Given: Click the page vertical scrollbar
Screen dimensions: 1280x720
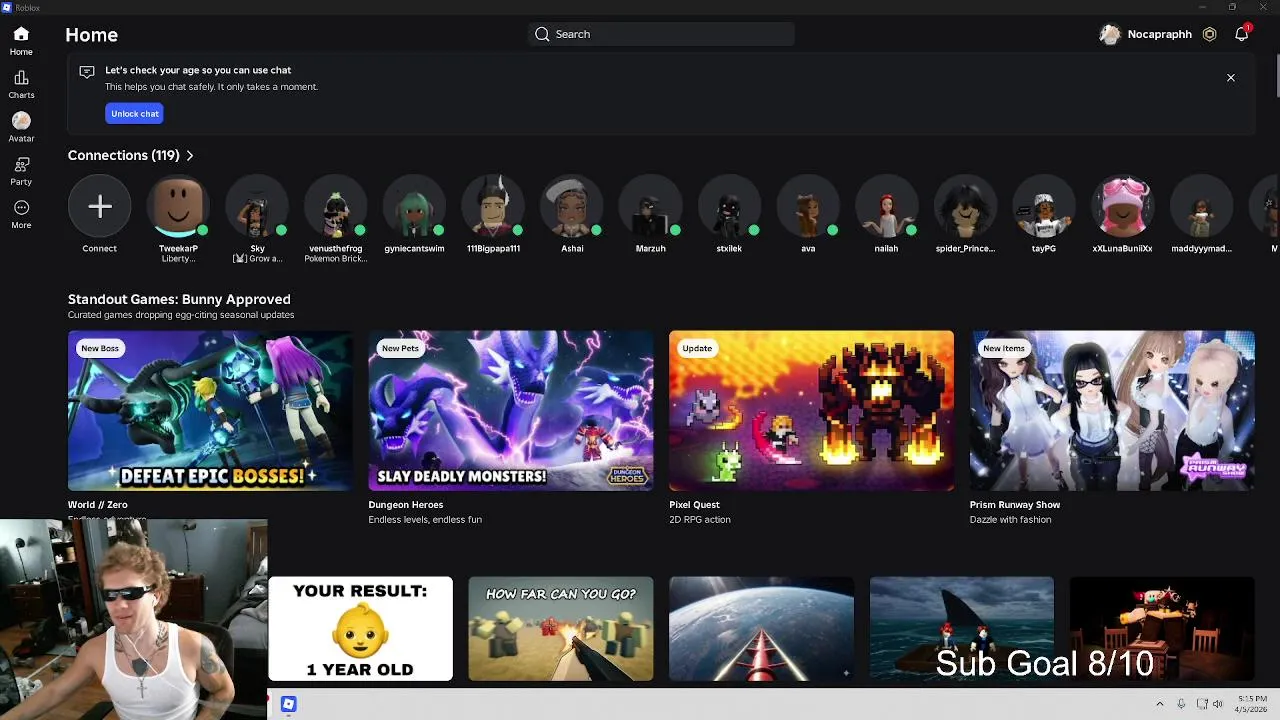Looking at the screenshot, I should 1276,75.
